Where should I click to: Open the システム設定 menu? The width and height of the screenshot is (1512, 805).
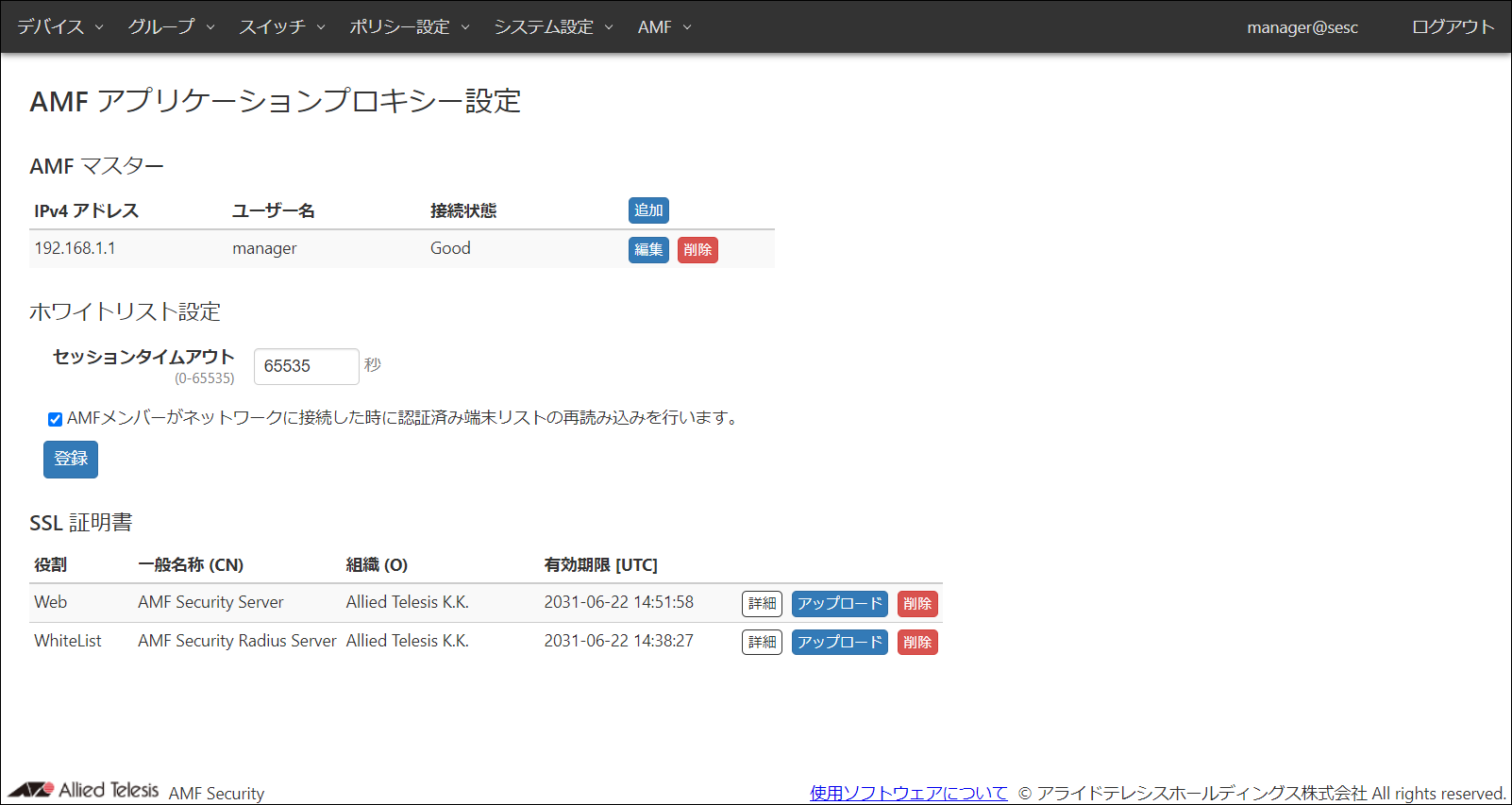point(553,27)
